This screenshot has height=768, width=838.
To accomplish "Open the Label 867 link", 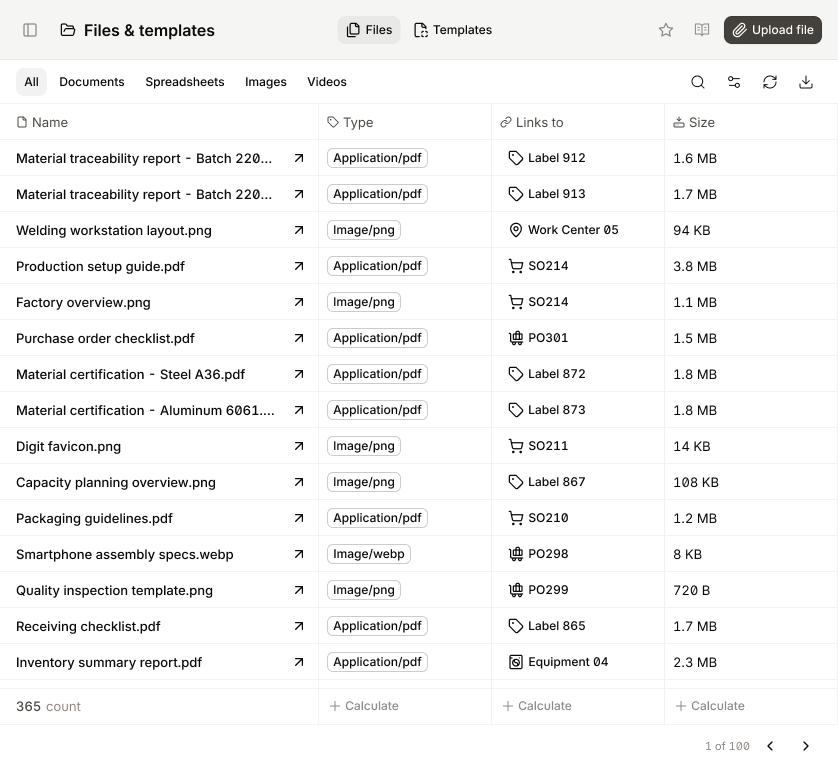I will 547,482.
